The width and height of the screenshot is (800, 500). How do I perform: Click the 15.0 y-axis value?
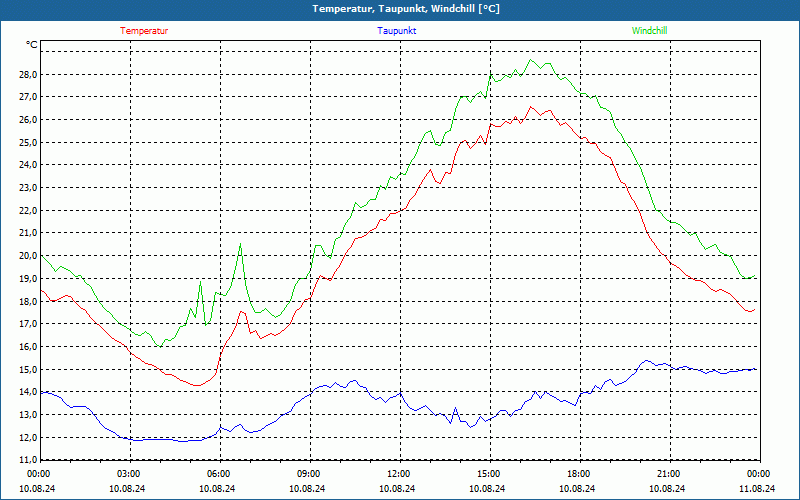(27, 370)
